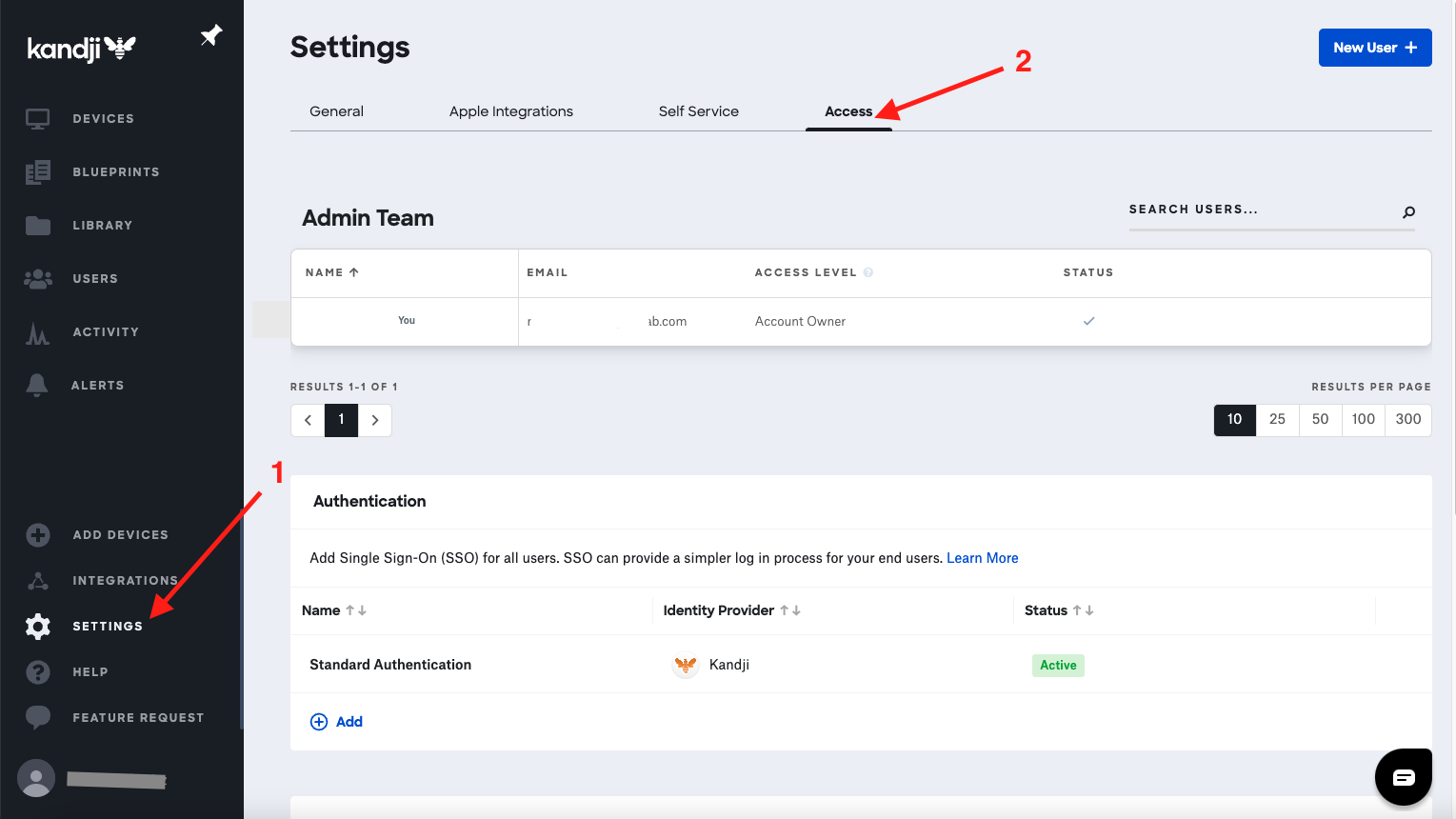
Task: Unpin the navigation sidebar
Action: [x=209, y=34]
